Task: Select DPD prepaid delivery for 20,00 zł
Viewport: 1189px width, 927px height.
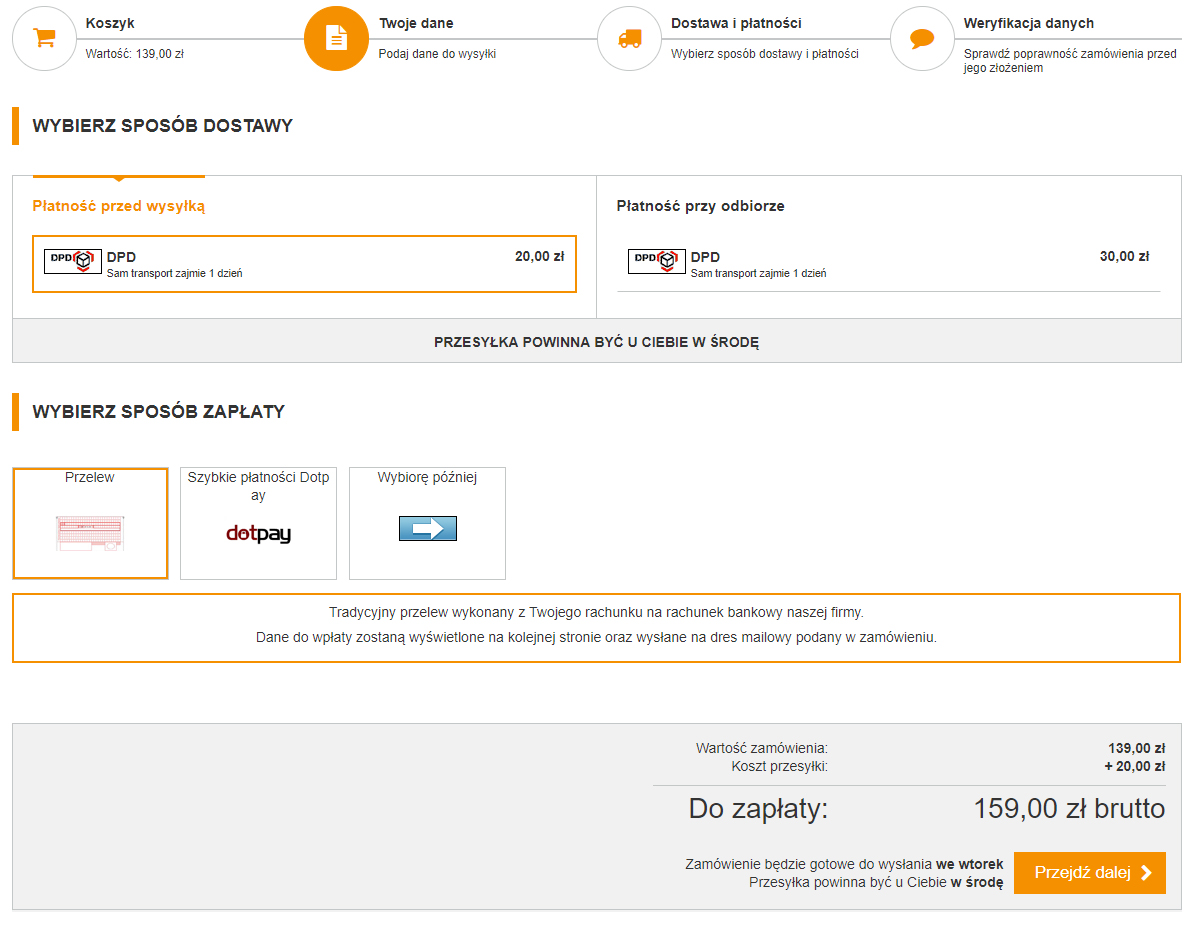Action: [304, 264]
